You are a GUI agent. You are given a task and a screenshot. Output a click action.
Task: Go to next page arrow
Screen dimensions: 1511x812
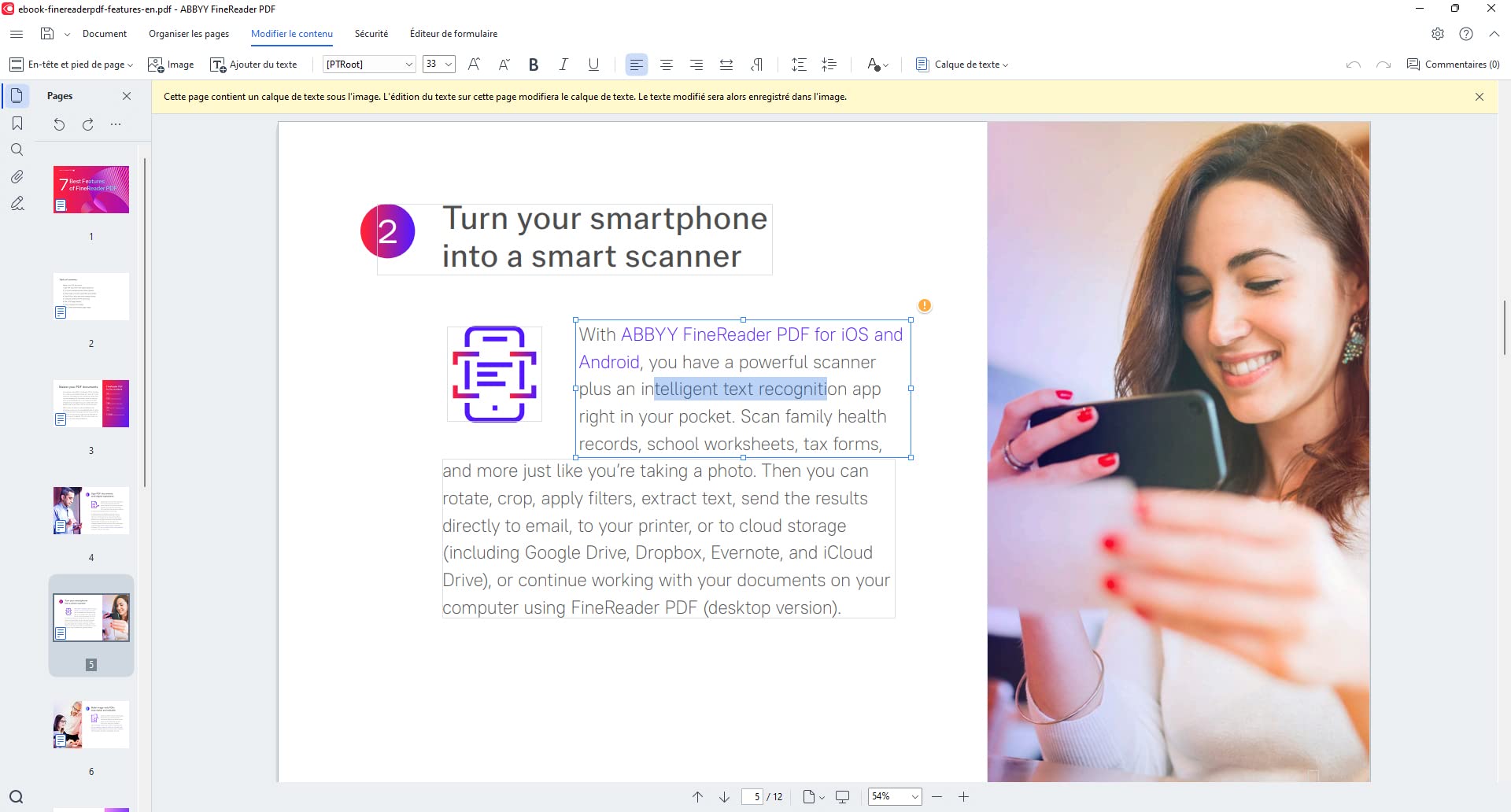click(725, 797)
